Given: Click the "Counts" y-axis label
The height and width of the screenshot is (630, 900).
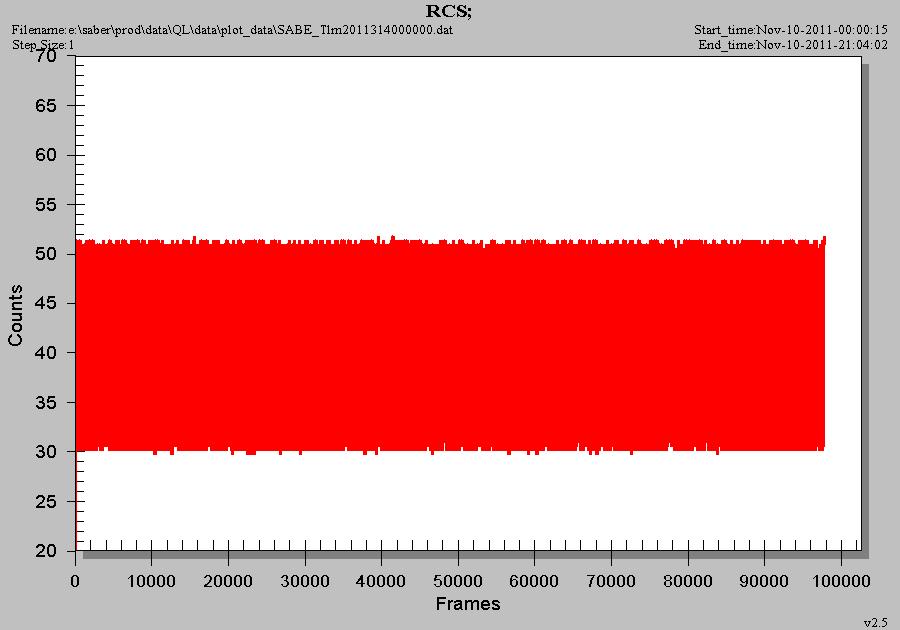Looking at the screenshot, I should point(15,315).
